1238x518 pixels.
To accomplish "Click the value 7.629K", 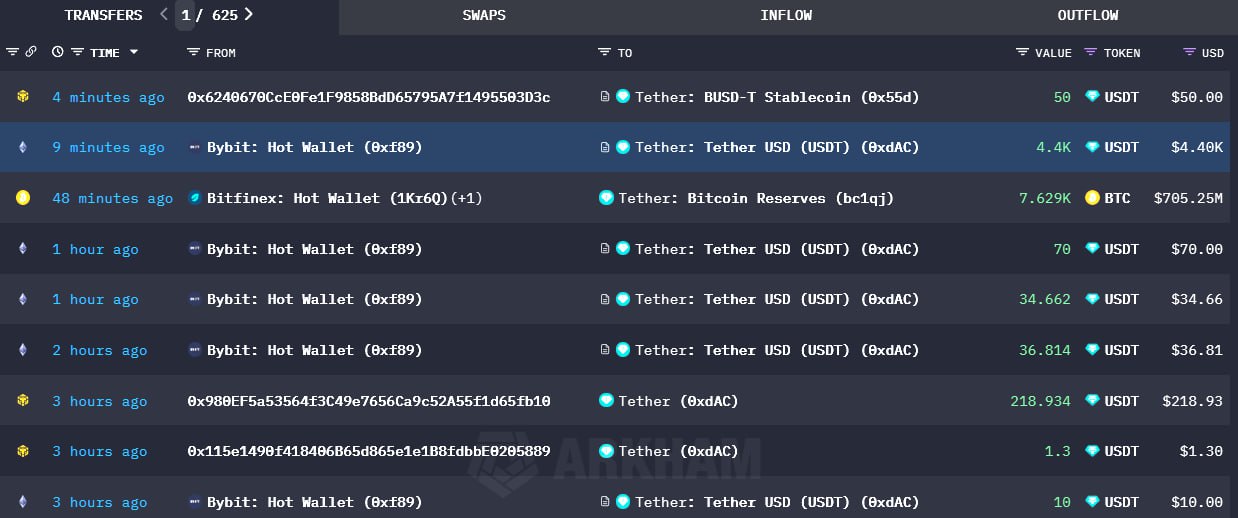I will pos(1045,198).
